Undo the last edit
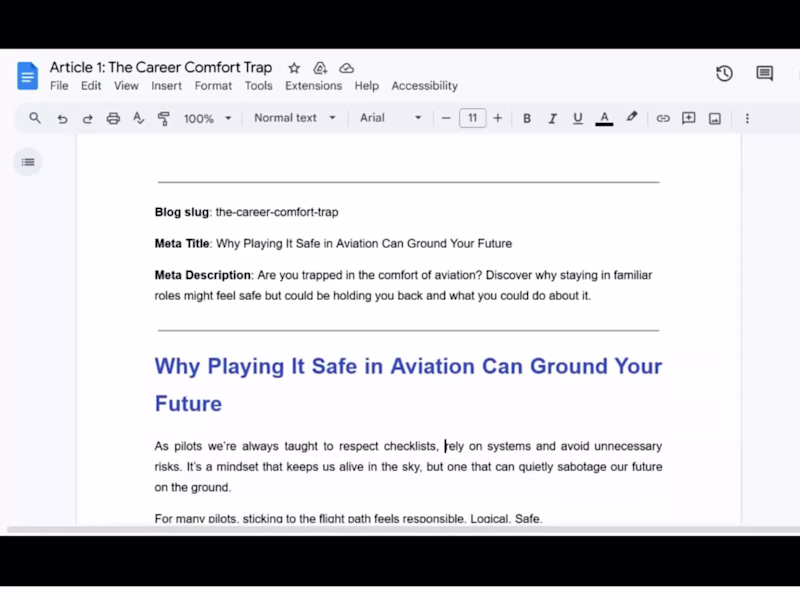 62,118
